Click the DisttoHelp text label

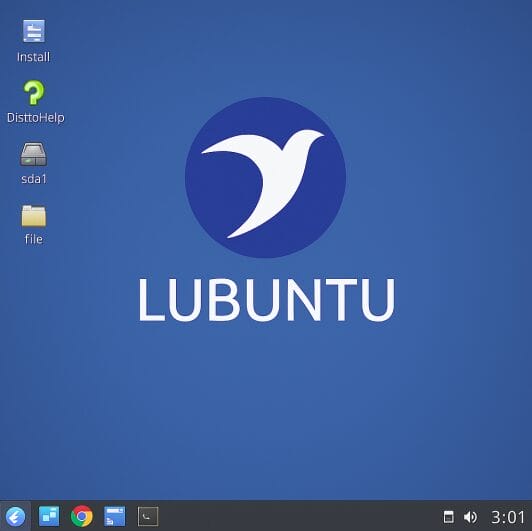coord(36,118)
